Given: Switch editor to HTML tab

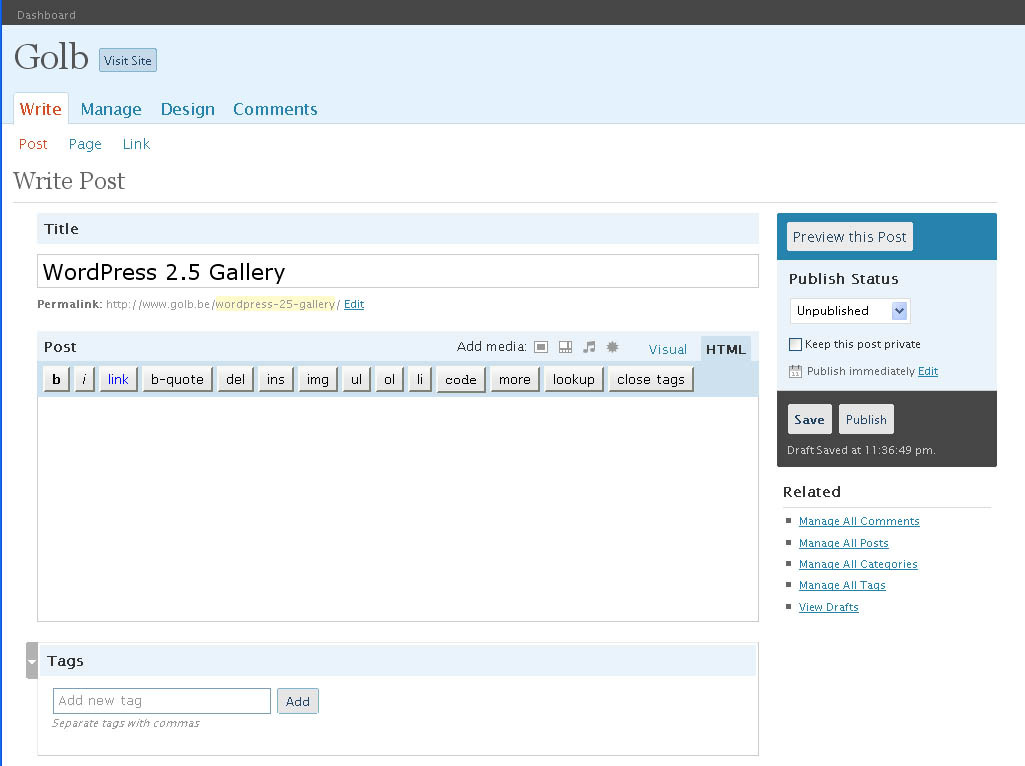Looking at the screenshot, I should [726, 349].
